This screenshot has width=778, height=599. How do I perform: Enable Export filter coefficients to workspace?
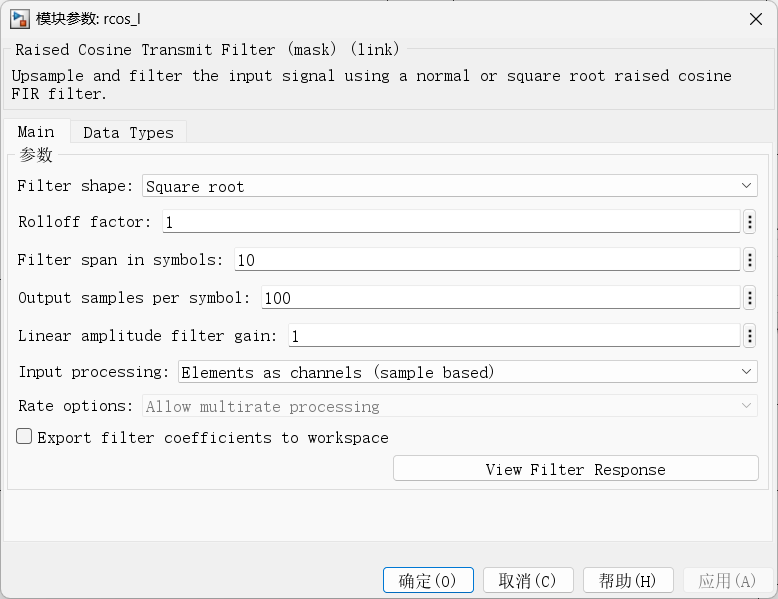23,437
